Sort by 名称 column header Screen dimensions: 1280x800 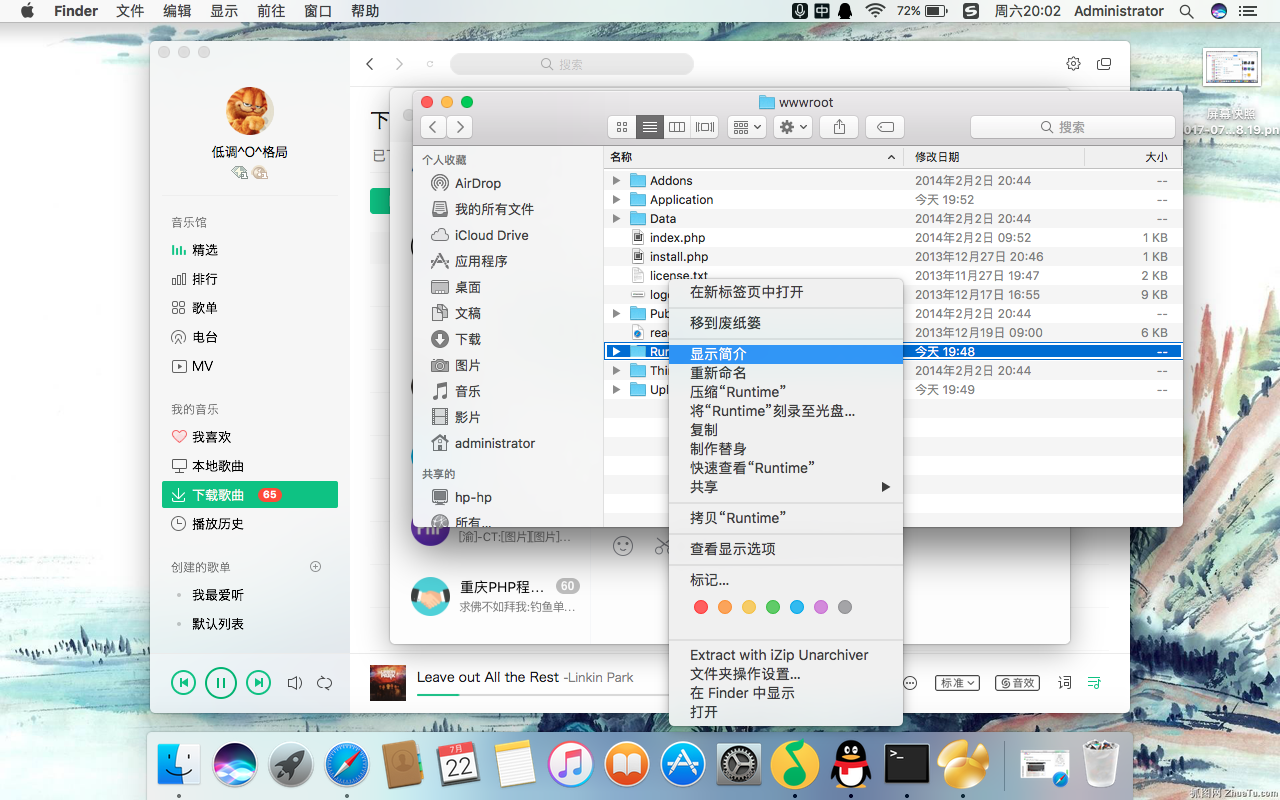tap(754, 157)
